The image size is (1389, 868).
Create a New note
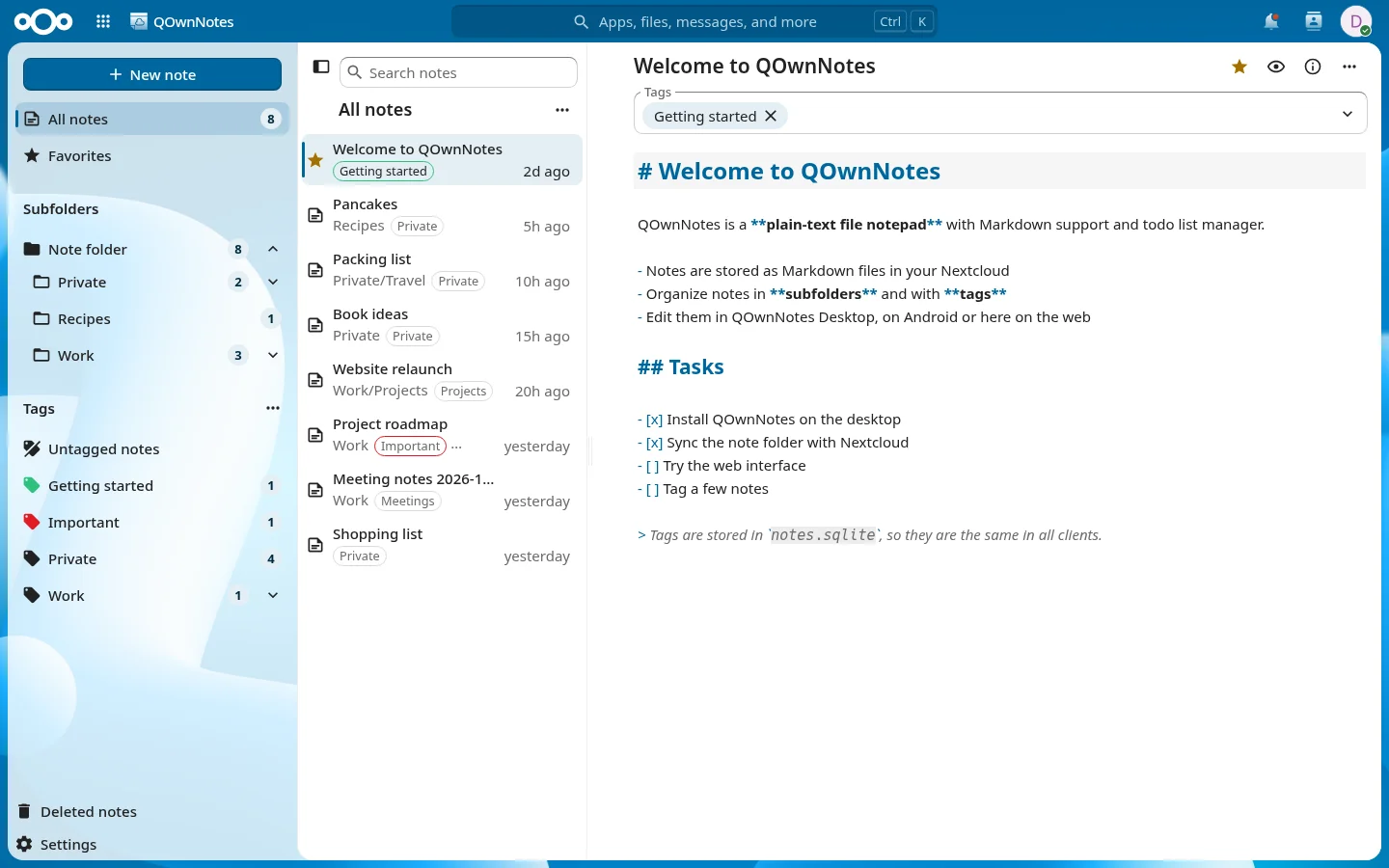coord(152,74)
